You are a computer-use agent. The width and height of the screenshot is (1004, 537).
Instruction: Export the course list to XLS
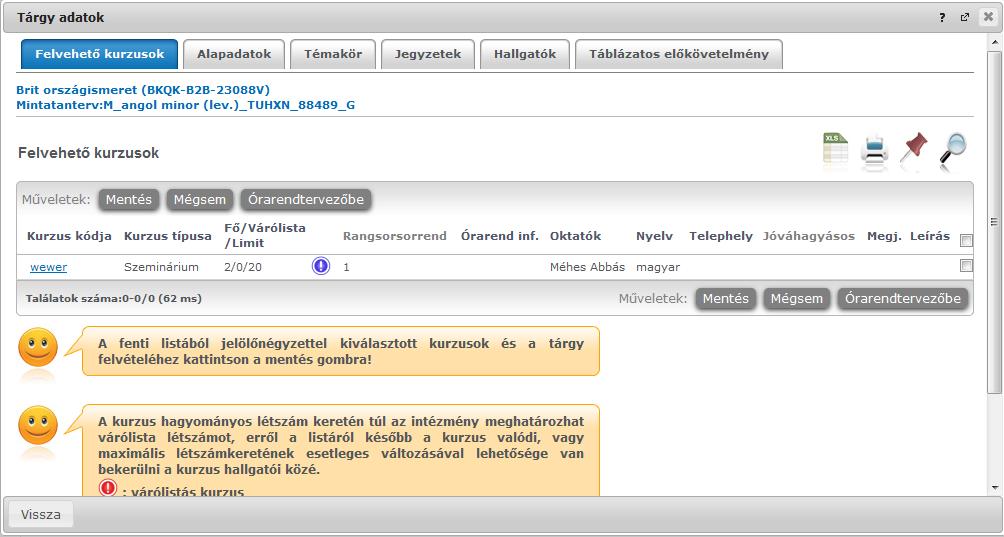835,148
